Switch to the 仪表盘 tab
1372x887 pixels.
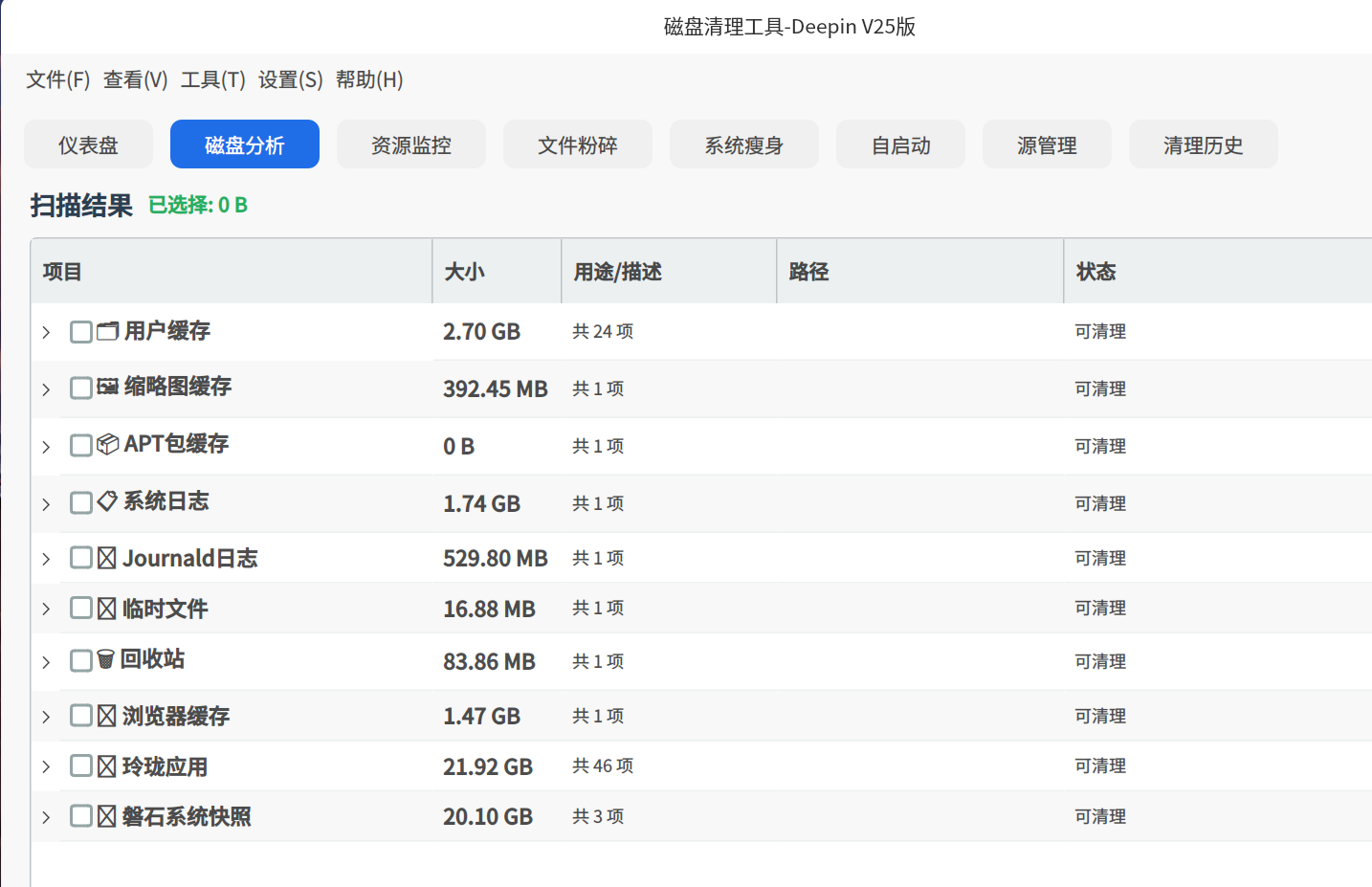pos(88,144)
